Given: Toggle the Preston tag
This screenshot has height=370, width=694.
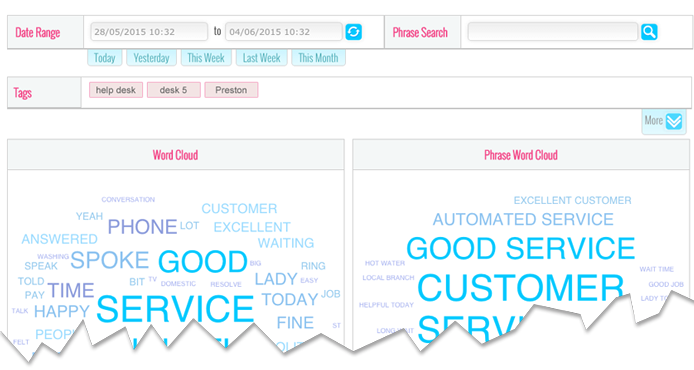Looking at the screenshot, I should click(231, 90).
